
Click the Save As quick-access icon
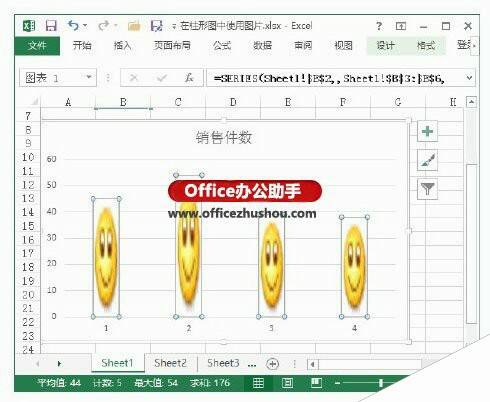point(156,26)
